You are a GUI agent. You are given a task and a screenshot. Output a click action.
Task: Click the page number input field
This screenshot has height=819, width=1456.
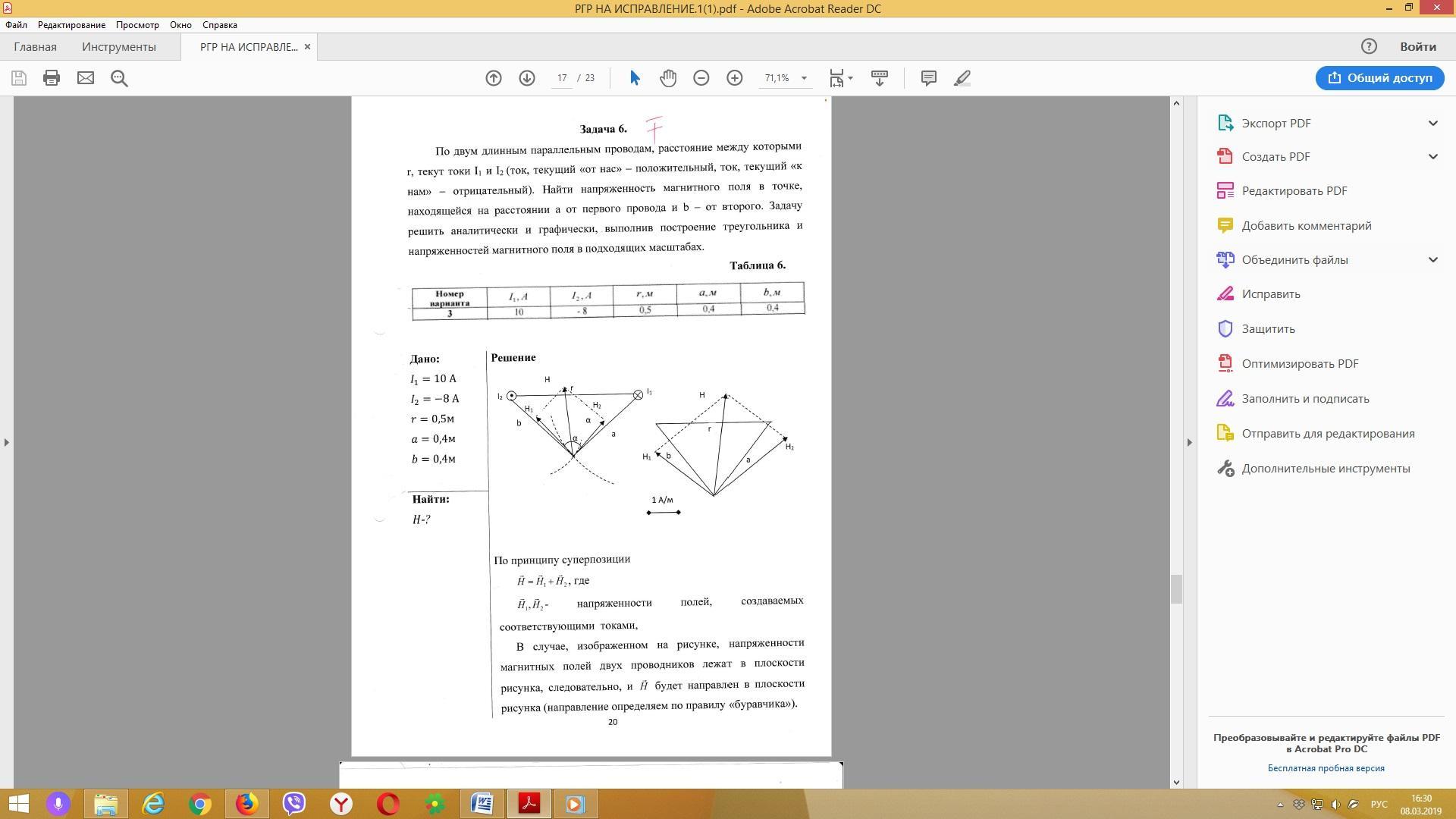[x=562, y=78]
